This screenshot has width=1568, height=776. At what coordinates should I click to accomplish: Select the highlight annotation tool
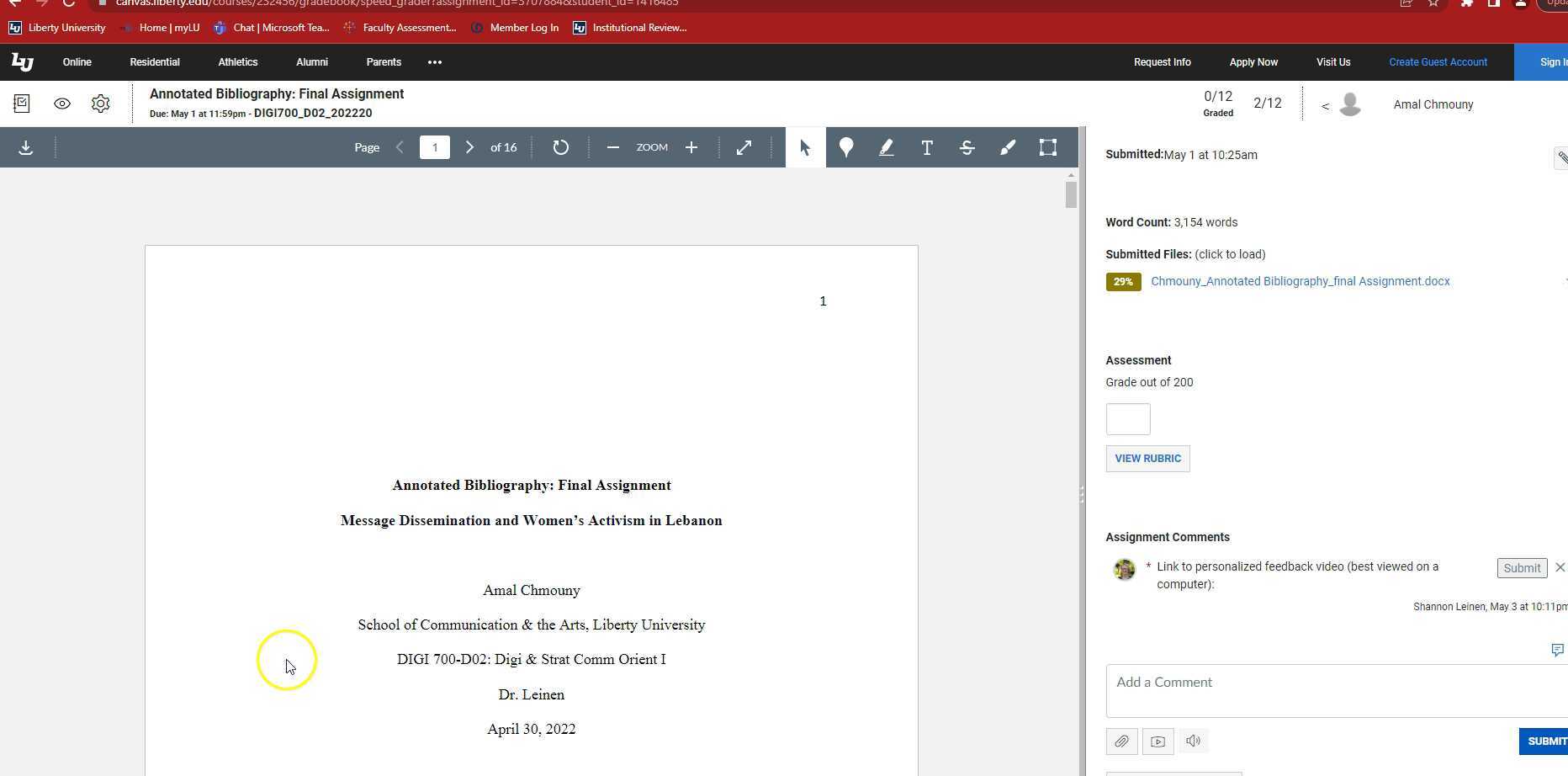[887, 148]
